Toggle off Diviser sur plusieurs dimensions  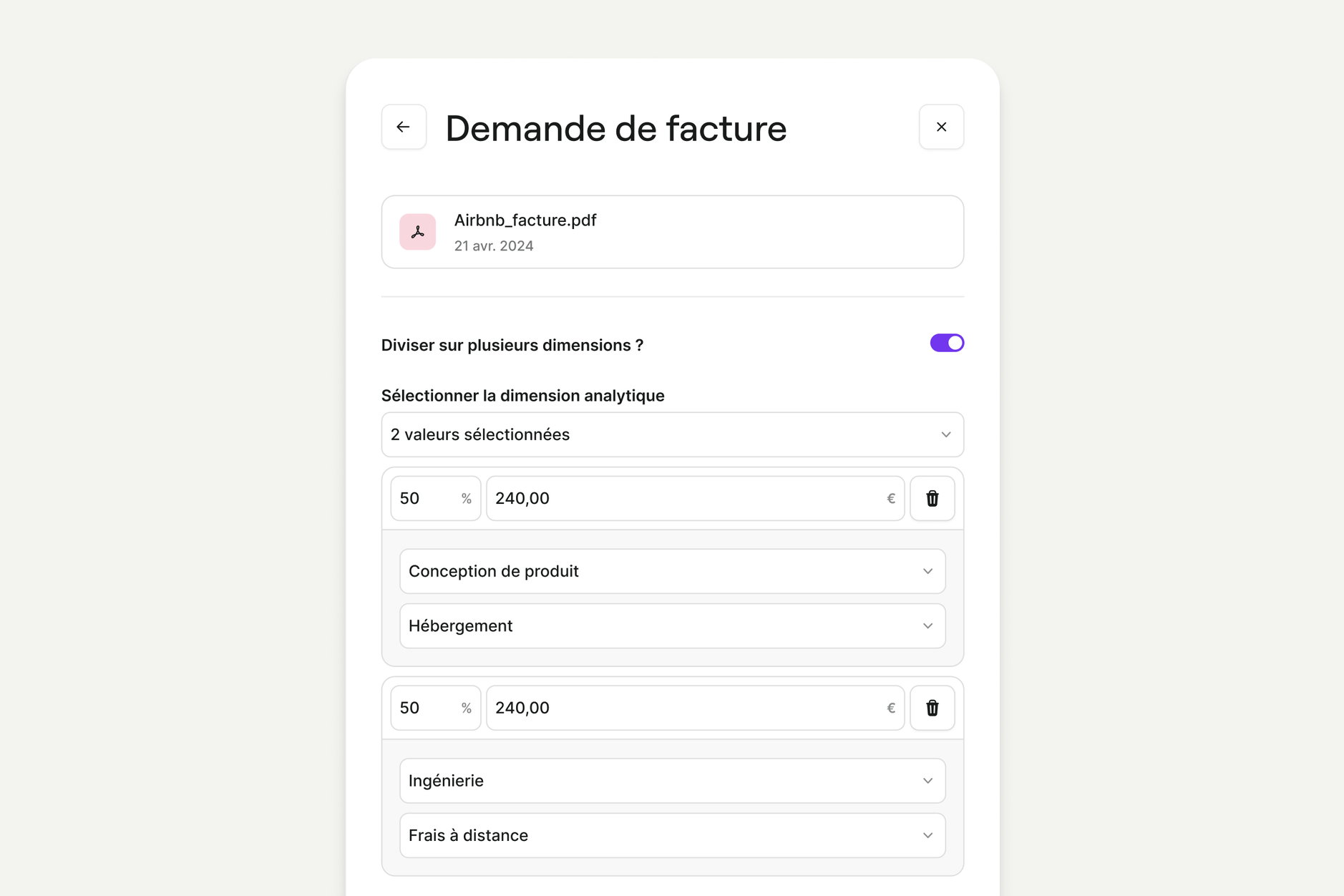pos(946,344)
